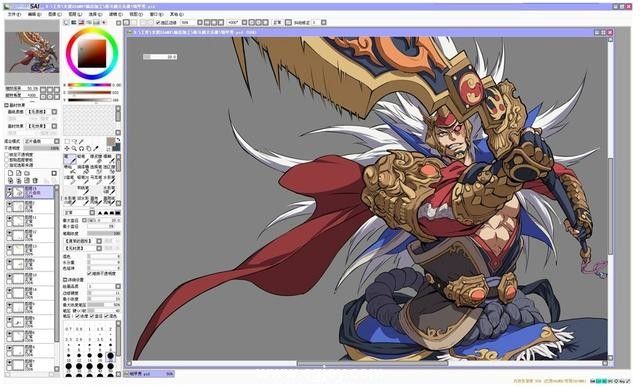Collapse the paint effect section

tap(7, 105)
